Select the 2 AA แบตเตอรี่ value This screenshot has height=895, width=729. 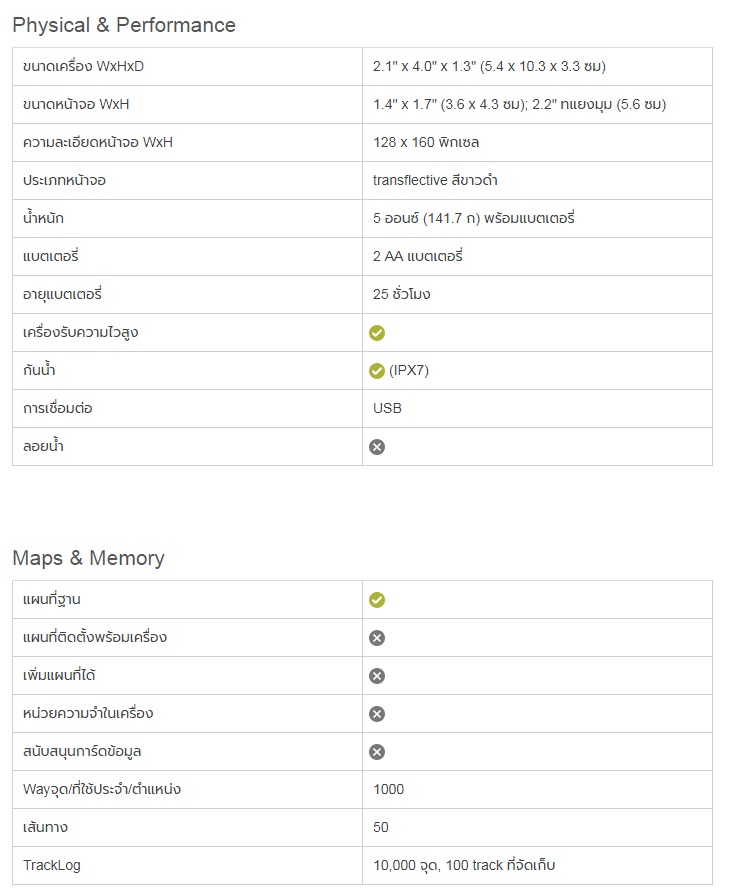point(417,257)
